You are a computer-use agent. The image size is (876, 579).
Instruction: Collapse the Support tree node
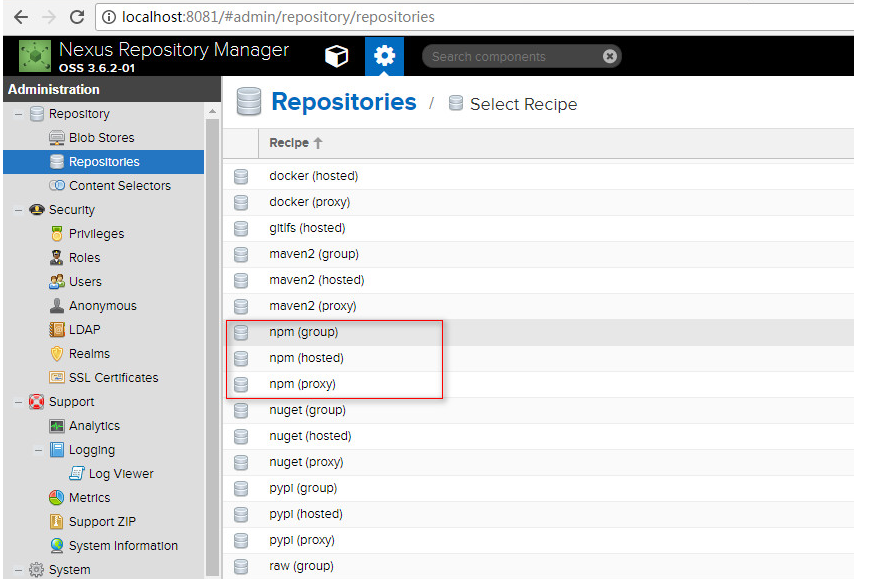coord(18,402)
